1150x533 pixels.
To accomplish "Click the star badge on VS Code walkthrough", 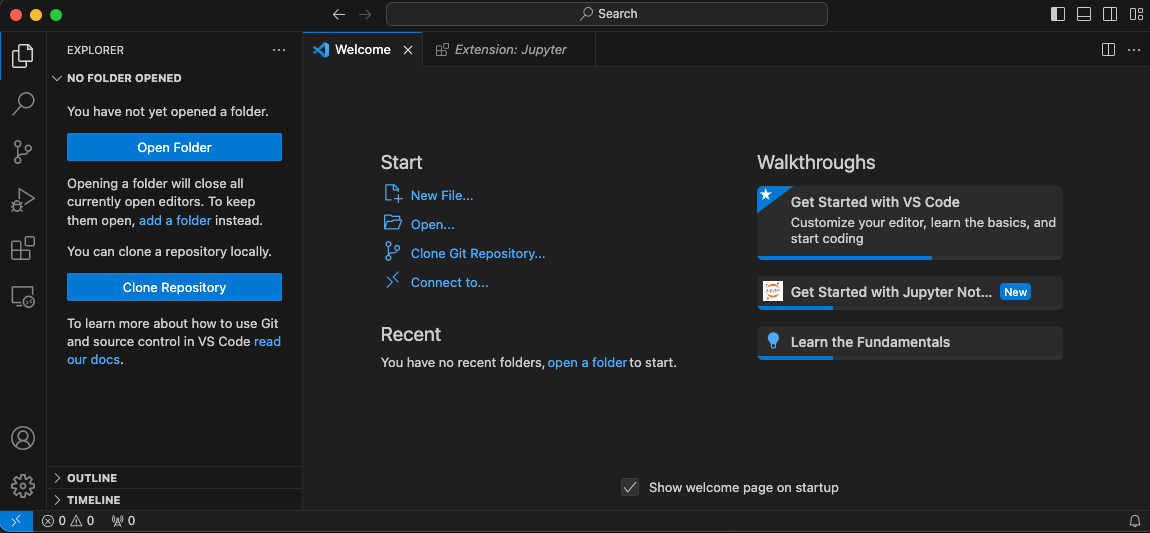I will click(x=766, y=194).
